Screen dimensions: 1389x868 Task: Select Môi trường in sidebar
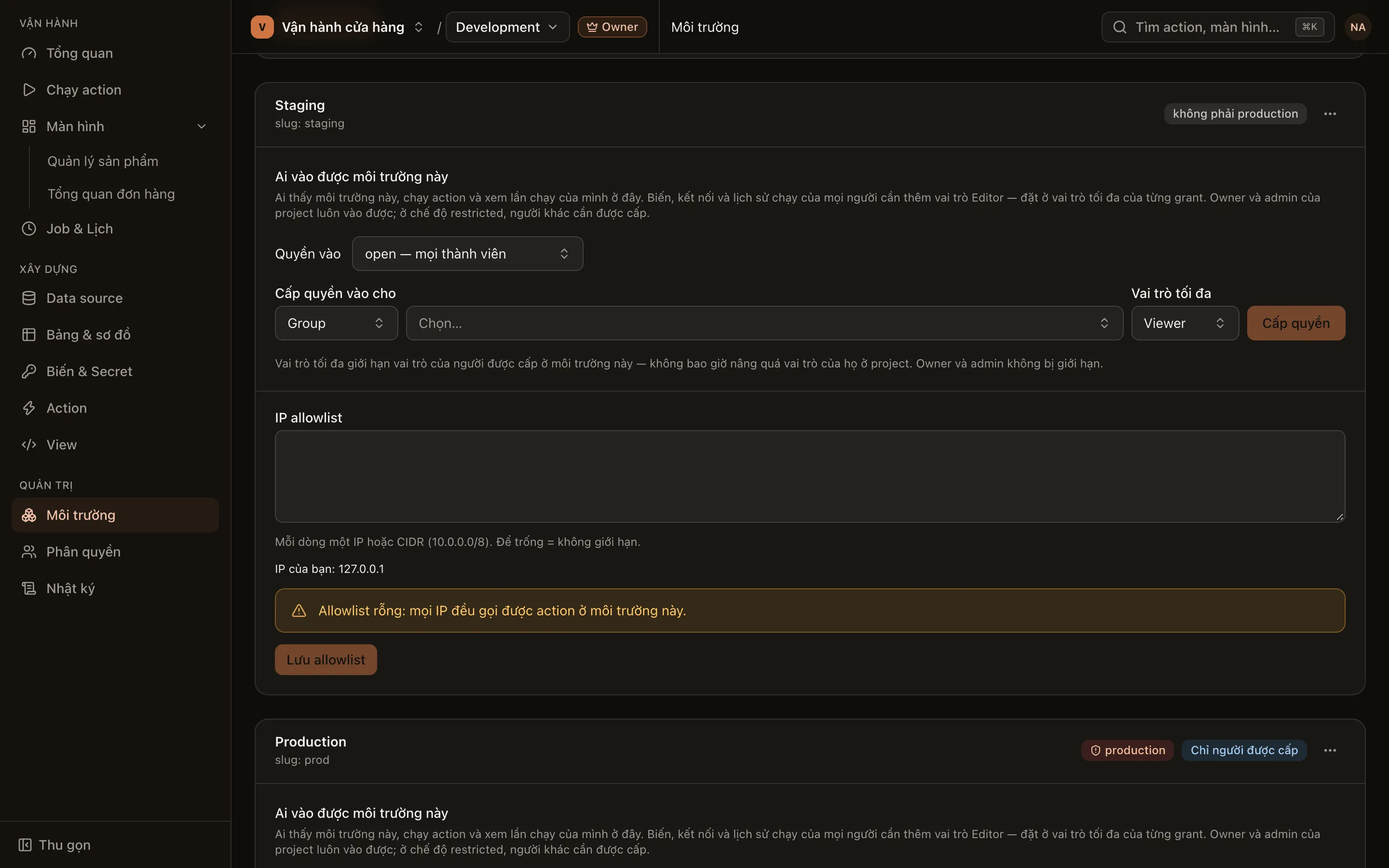coord(115,515)
